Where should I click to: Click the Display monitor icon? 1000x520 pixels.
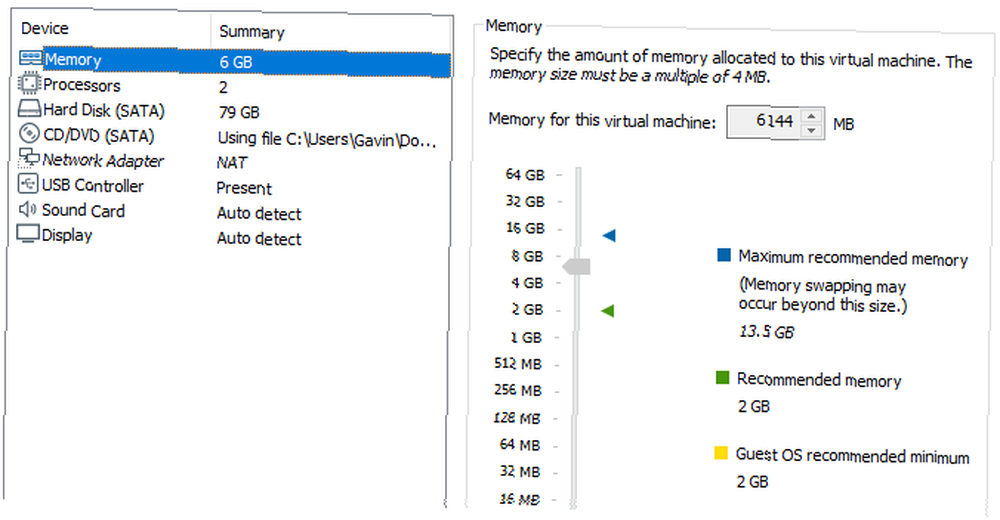pos(28,234)
